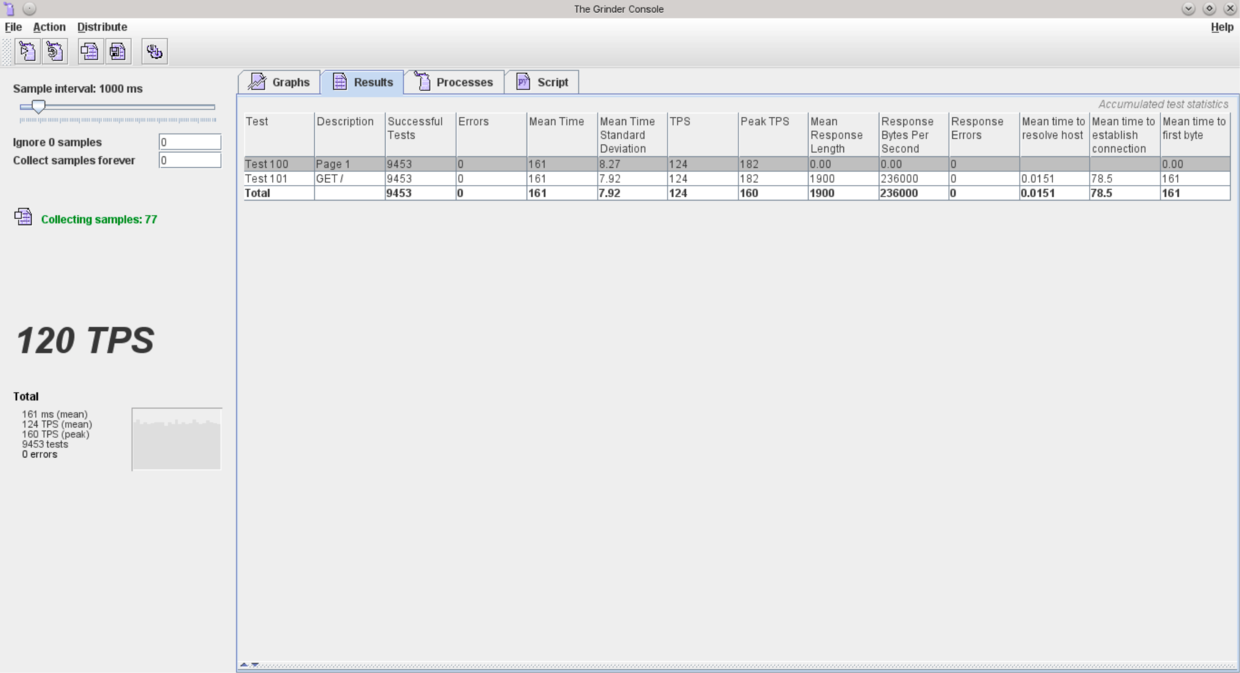The width and height of the screenshot is (1240, 673).
Task: Click the 161 ms (mean) summary line
Action: pos(55,414)
